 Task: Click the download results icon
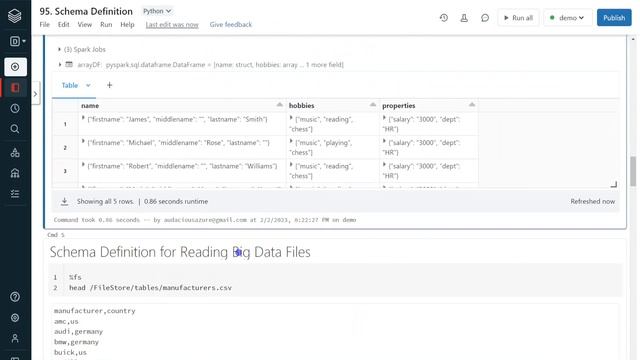click(64, 202)
